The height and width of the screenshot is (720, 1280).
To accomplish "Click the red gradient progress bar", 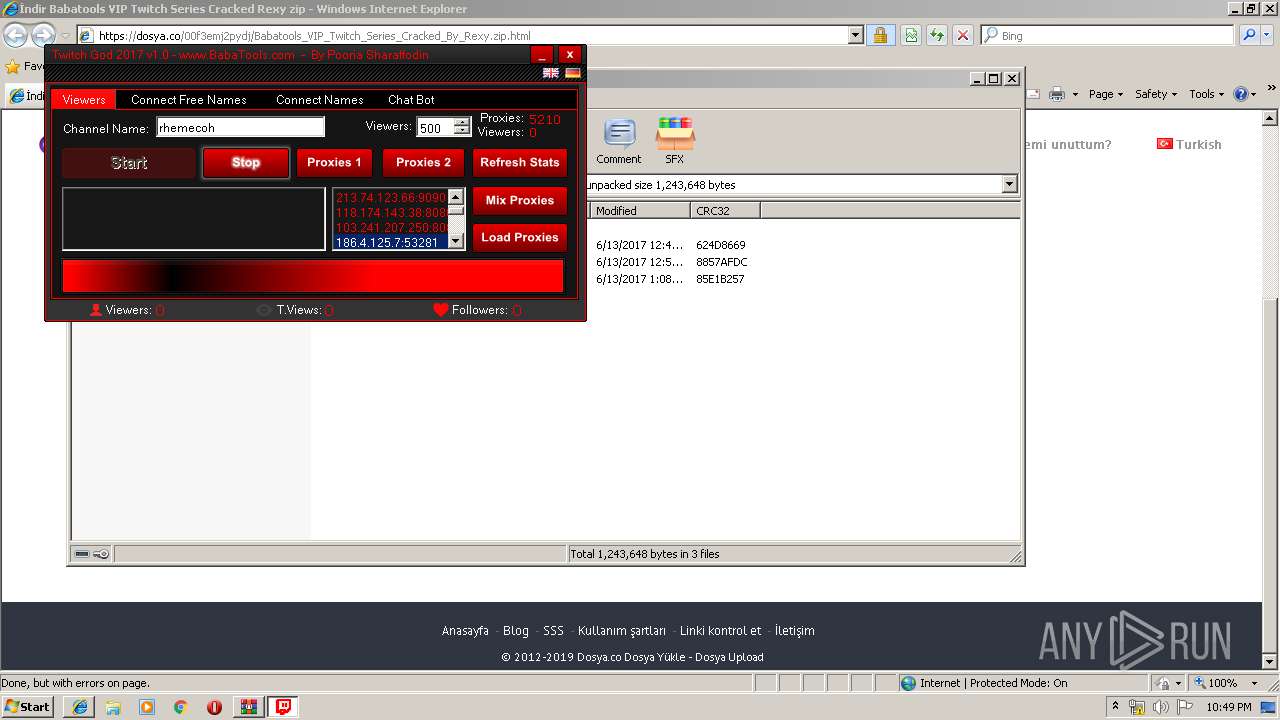I will pos(313,276).
